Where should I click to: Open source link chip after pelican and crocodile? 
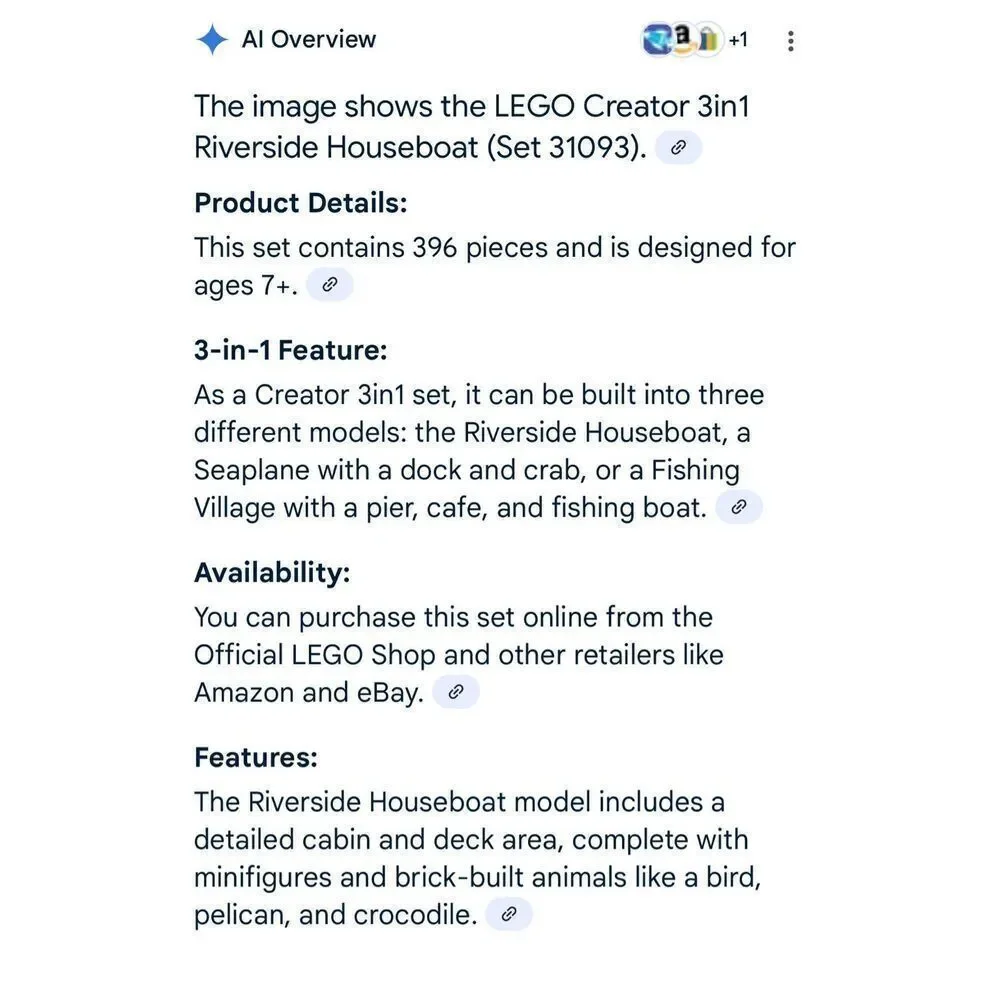[508, 914]
